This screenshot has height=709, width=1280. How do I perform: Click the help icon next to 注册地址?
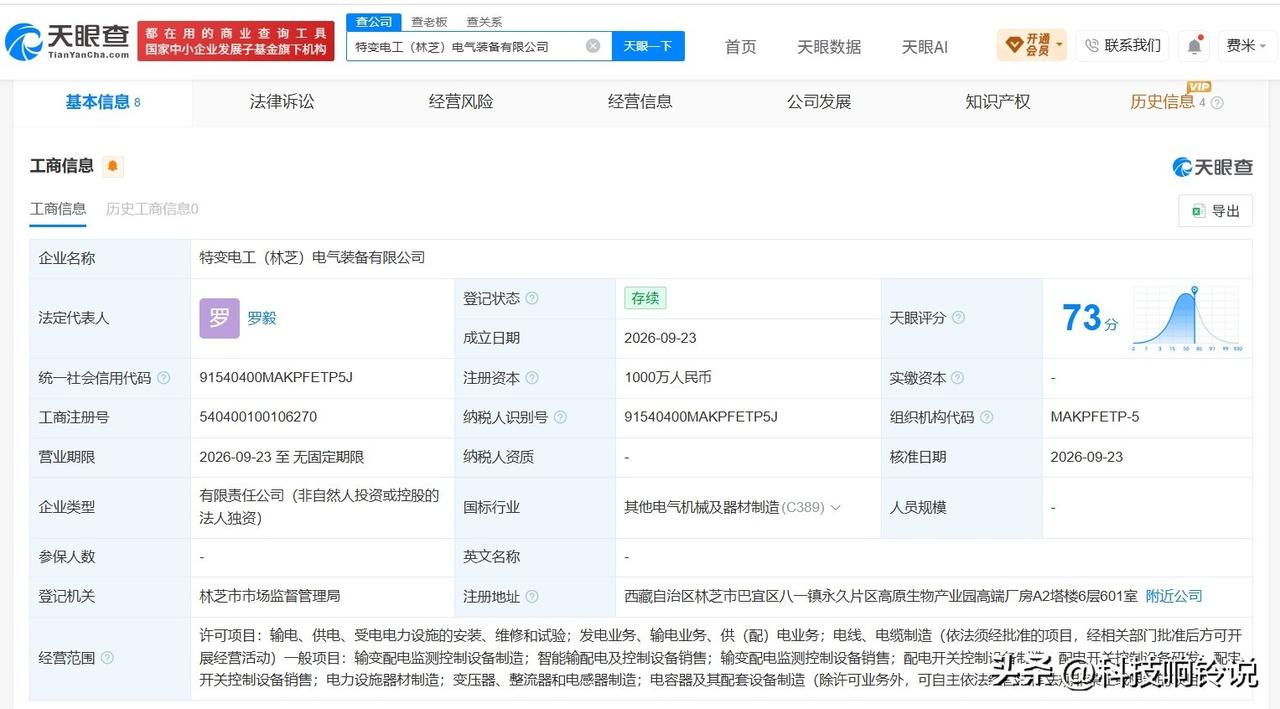(x=532, y=597)
